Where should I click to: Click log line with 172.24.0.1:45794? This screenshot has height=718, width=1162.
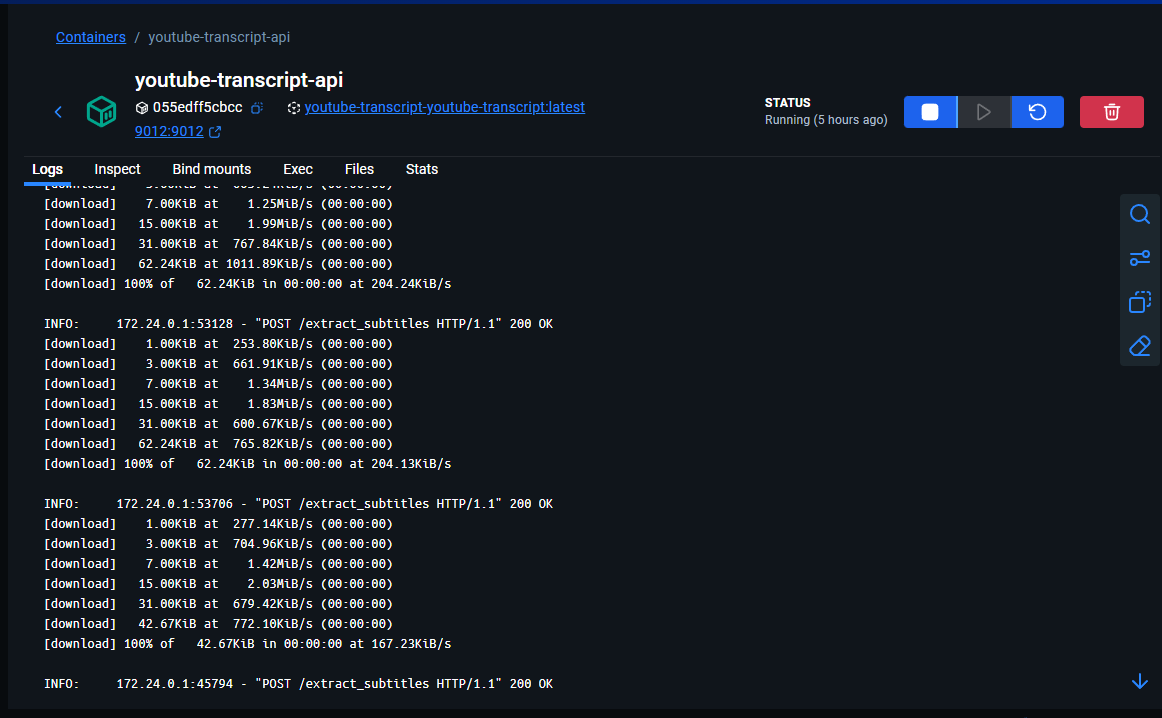298,684
